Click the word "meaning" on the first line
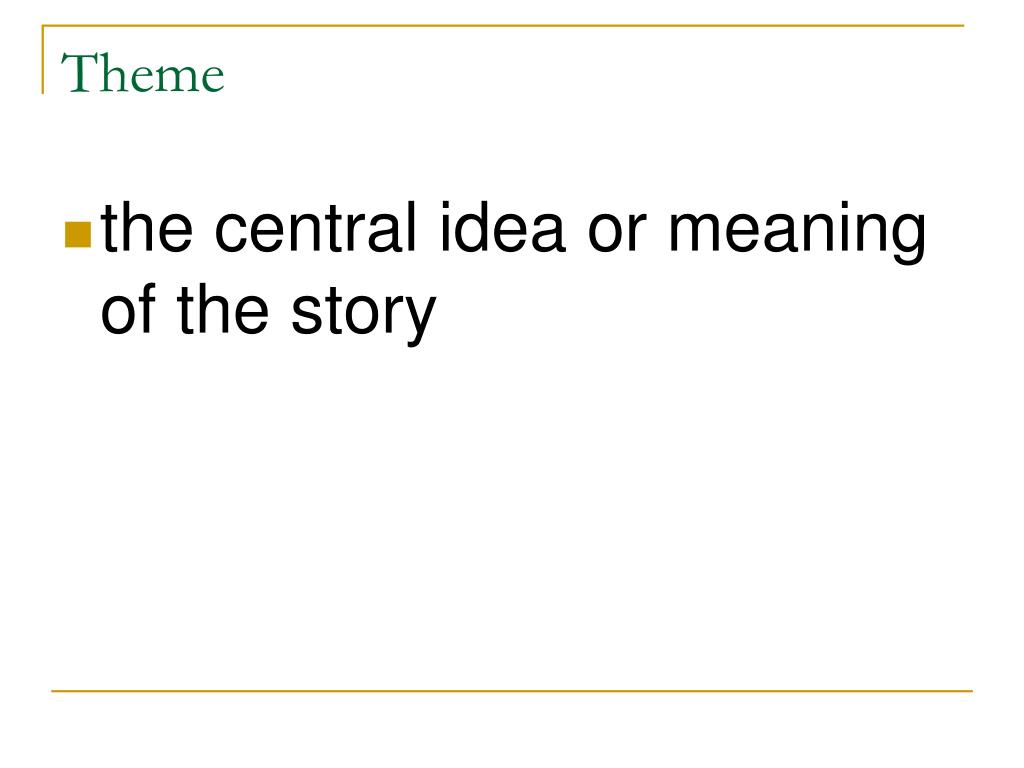This screenshot has height=768, width=1024. [x=797, y=232]
